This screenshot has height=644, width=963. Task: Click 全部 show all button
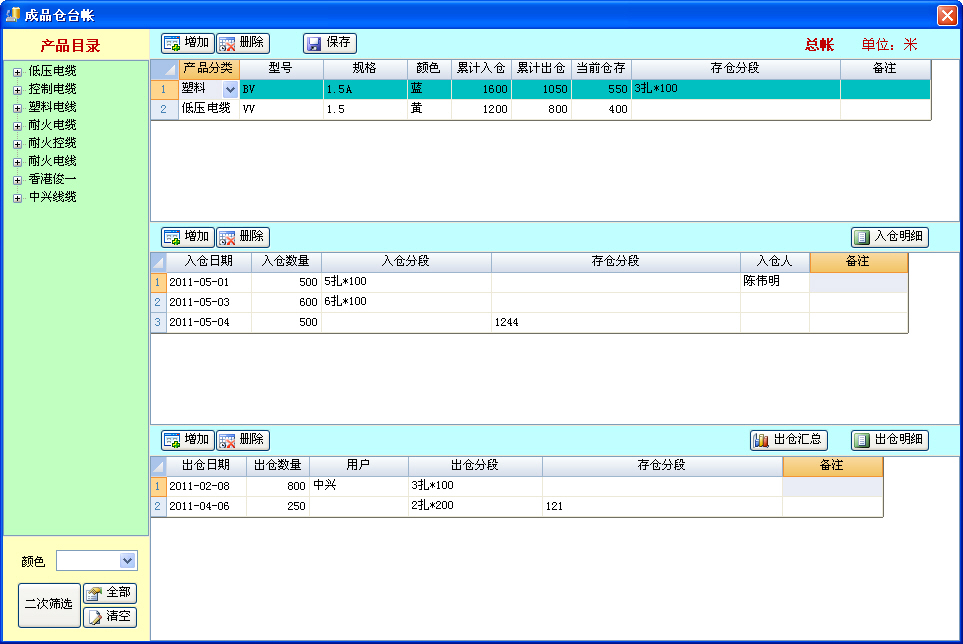click(x=110, y=593)
